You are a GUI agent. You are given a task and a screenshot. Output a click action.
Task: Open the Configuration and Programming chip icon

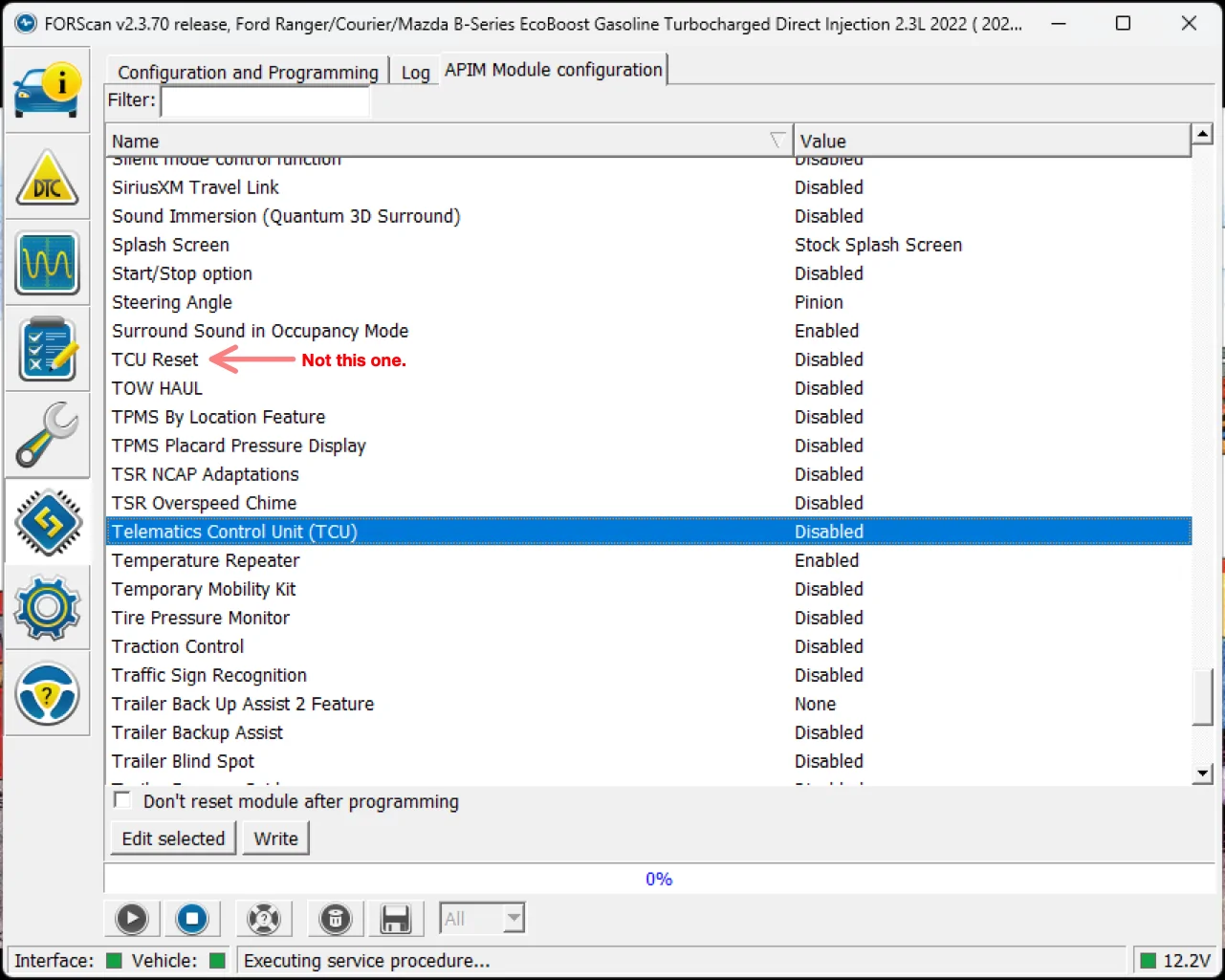47,522
